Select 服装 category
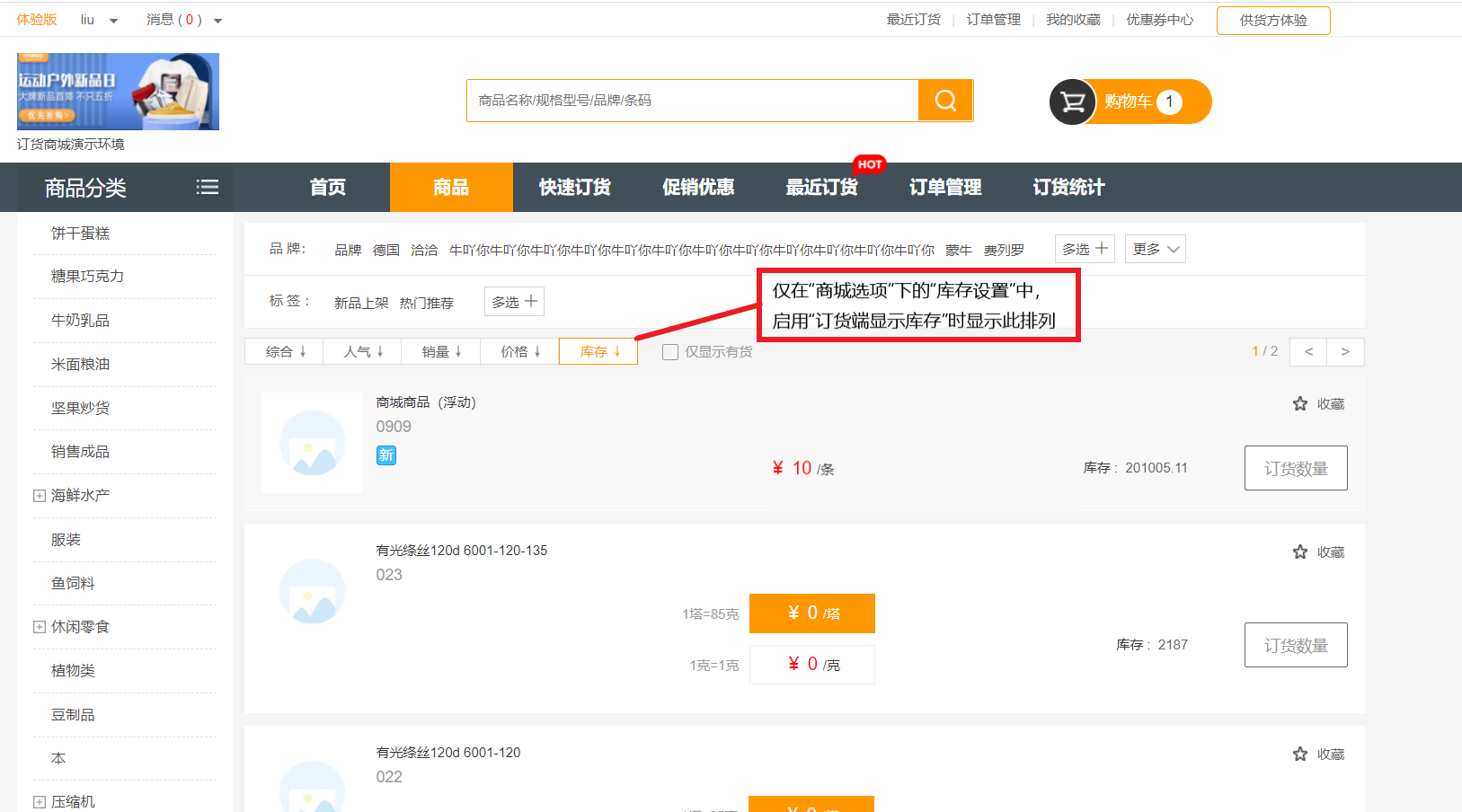1462x812 pixels. (66, 540)
